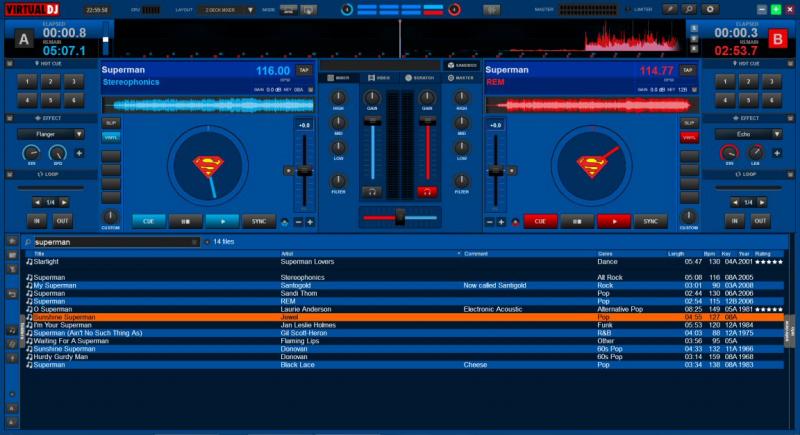Click pitch bend plus on deck B
Screen dimensions: 800x435
pyautogui.click(x=501, y=222)
